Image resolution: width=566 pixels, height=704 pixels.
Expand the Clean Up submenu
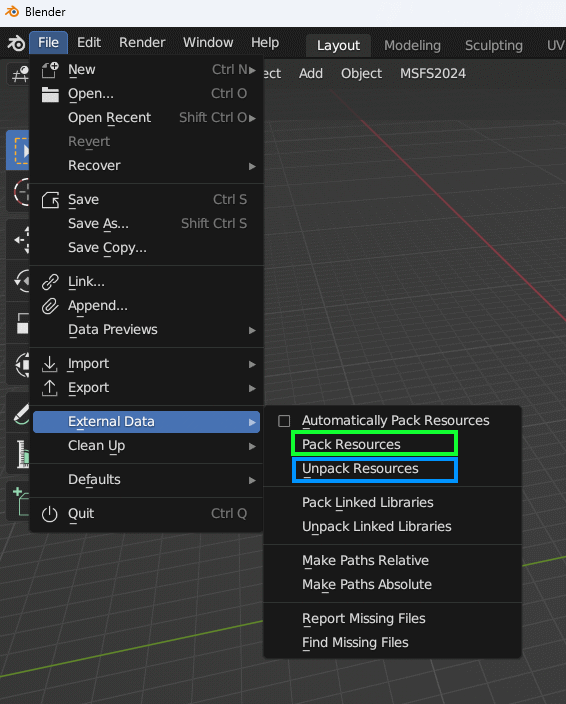(x=252, y=446)
